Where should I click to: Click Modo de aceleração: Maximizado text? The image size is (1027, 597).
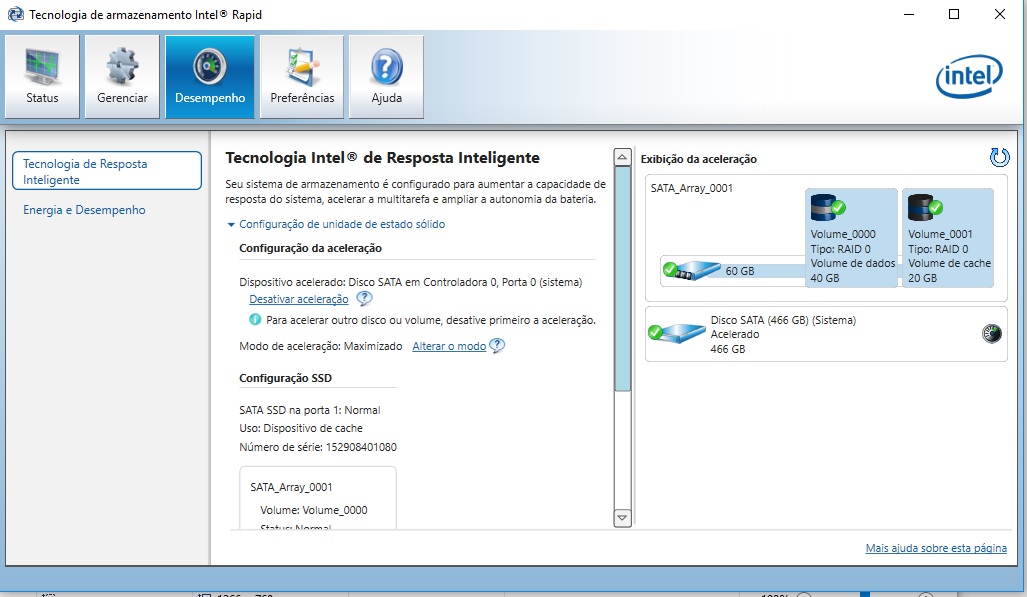pos(320,346)
